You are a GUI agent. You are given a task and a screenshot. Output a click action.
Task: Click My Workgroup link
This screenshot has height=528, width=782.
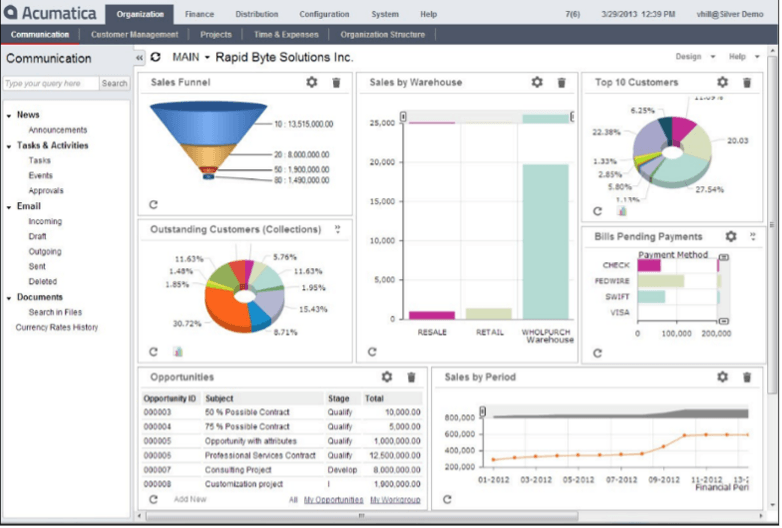(395, 500)
